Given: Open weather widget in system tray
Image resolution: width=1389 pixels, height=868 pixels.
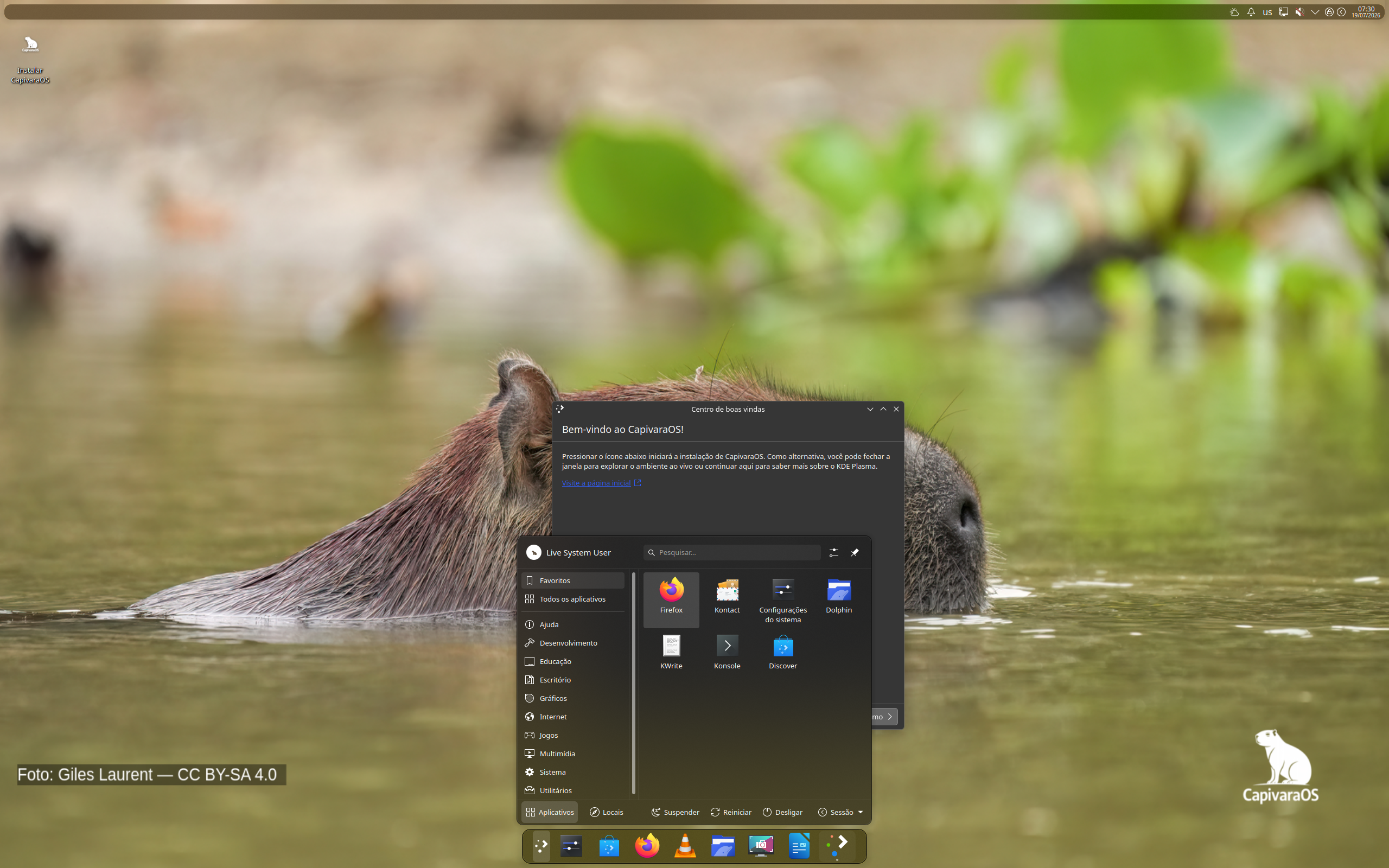Looking at the screenshot, I should click(x=1234, y=12).
